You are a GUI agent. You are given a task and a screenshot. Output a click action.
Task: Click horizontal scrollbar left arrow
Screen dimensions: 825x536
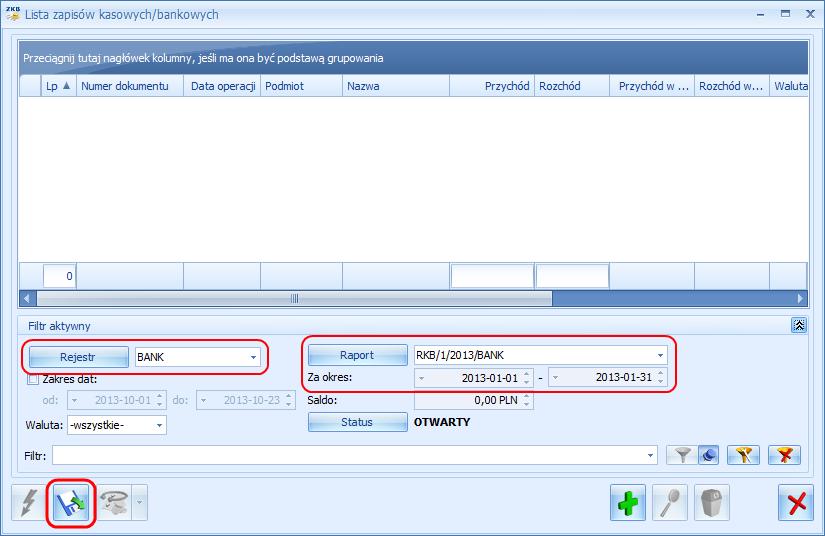click(x=26, y=299)
